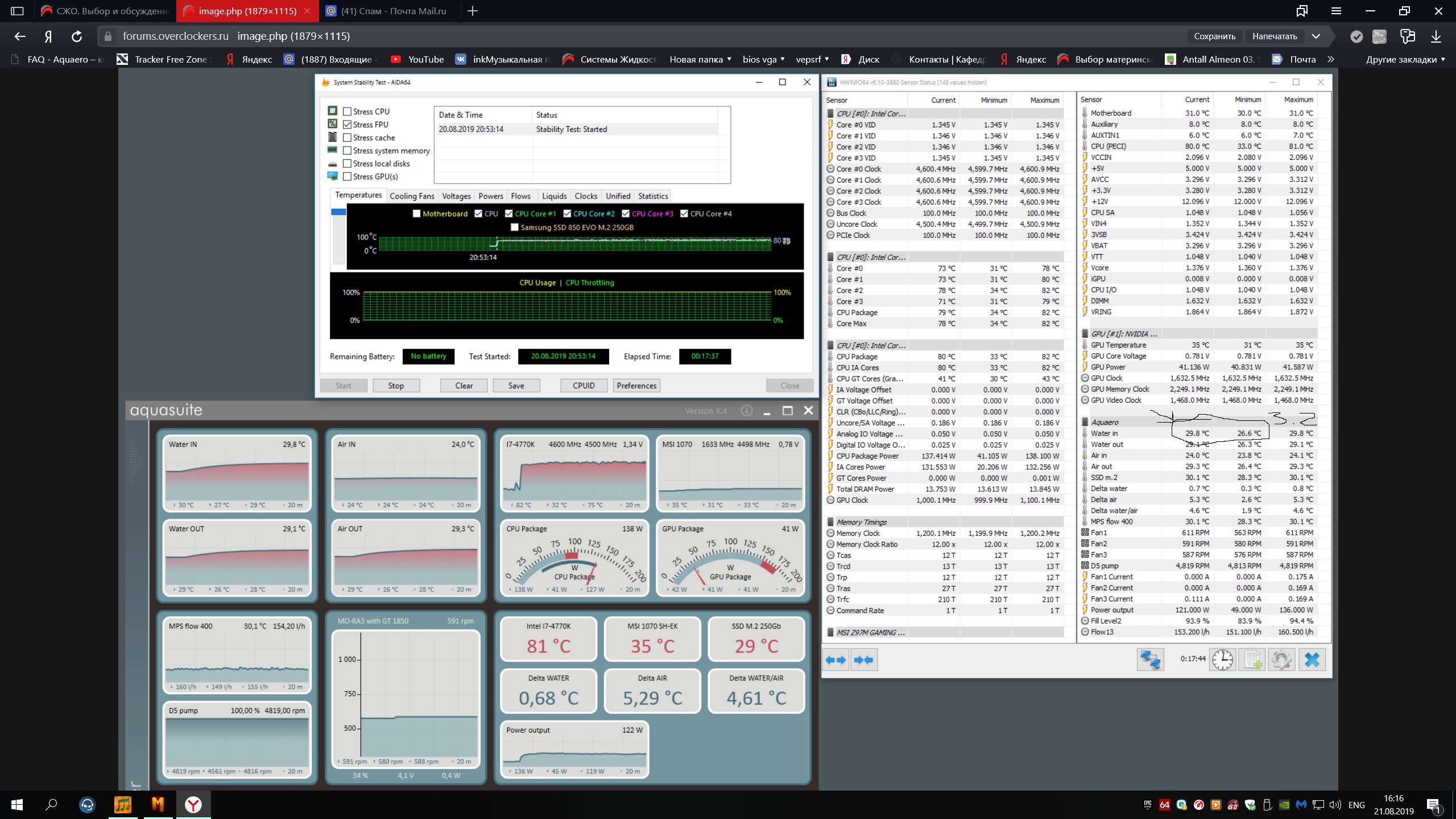
Task: Click the HWiNFO settings gear icon
Action: pos(1281,660)
